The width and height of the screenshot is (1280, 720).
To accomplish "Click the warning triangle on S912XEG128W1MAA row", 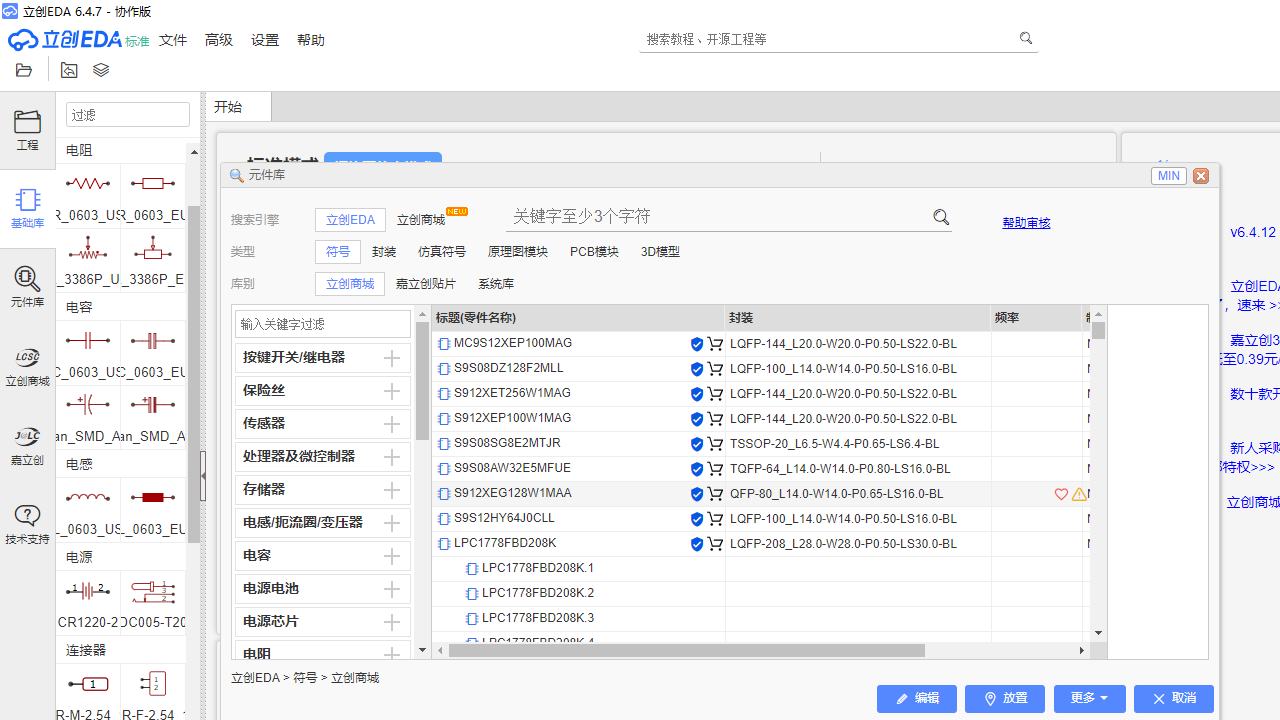I will coord(1079,494).
